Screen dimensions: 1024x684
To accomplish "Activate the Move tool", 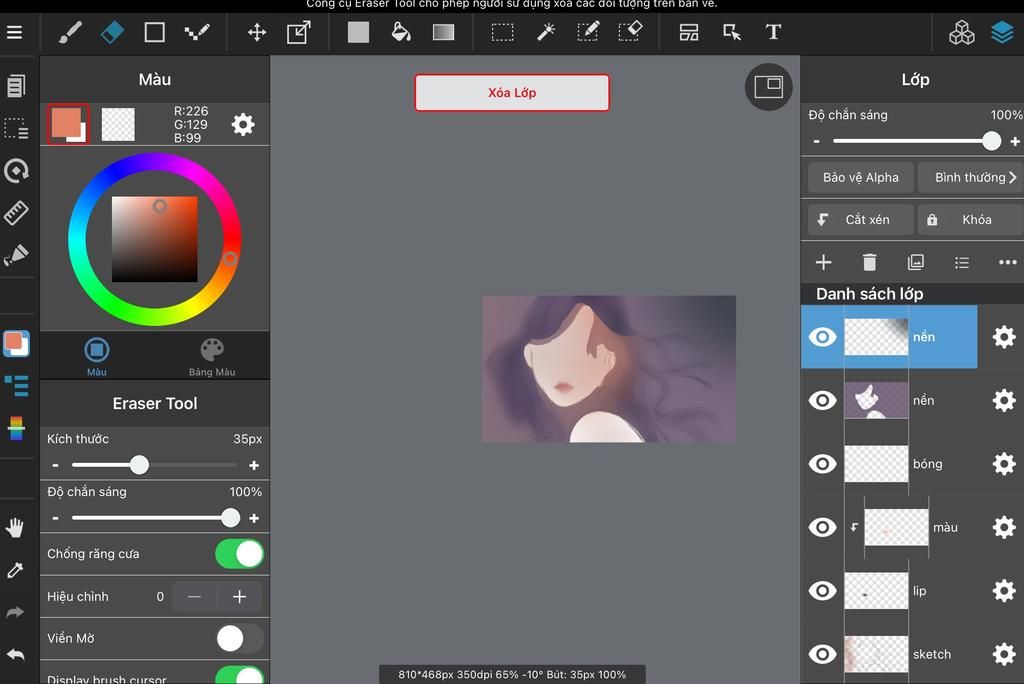I will [257, 32].
